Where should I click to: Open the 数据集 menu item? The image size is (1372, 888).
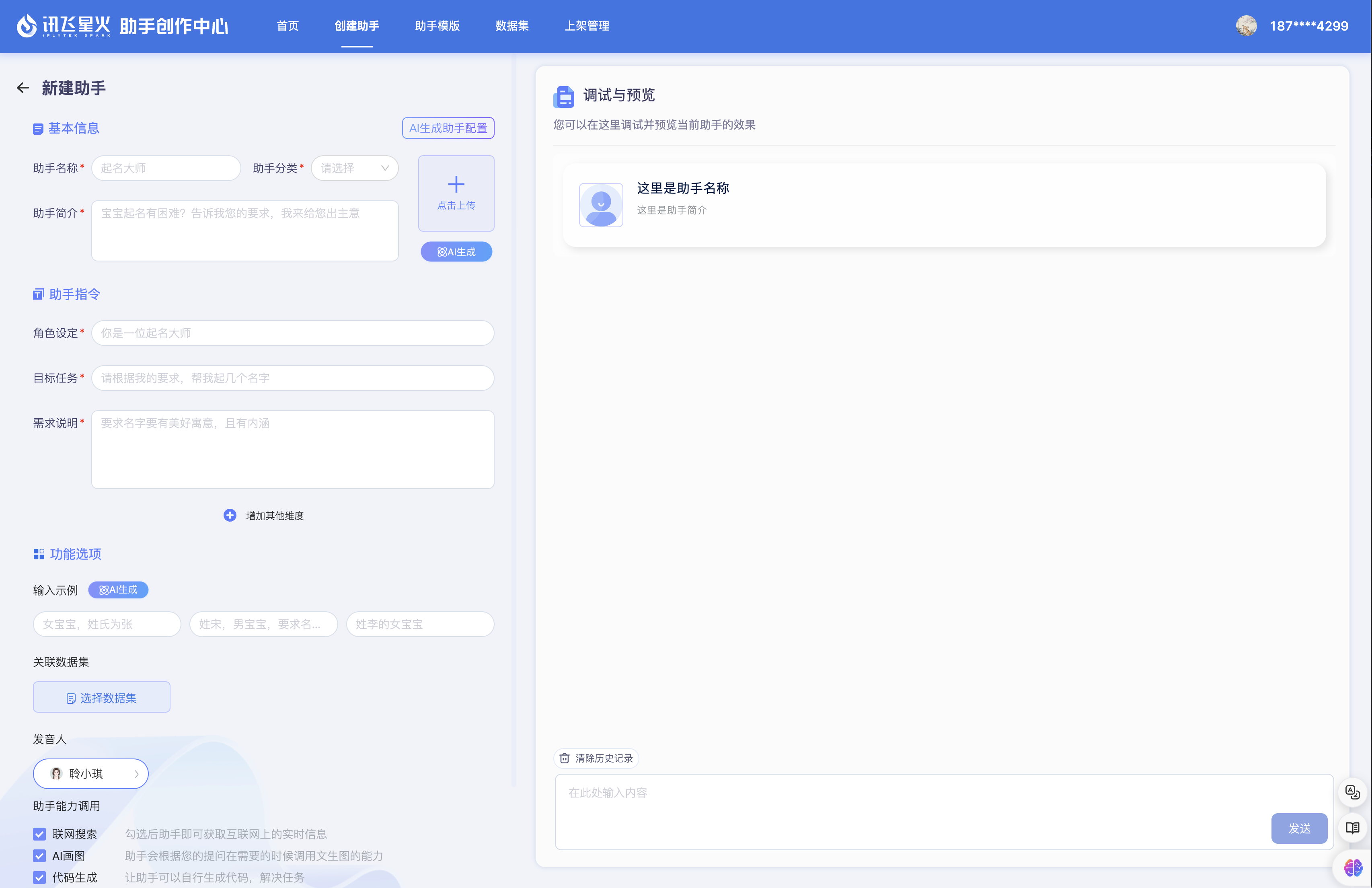[x=512, y=26]
